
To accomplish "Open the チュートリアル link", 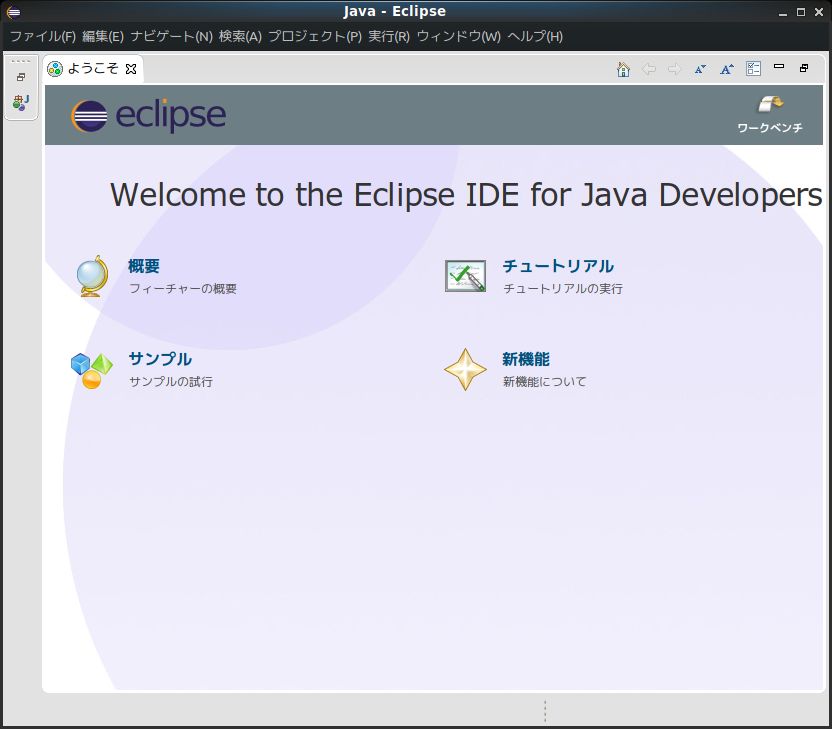I will click(558, 266).
